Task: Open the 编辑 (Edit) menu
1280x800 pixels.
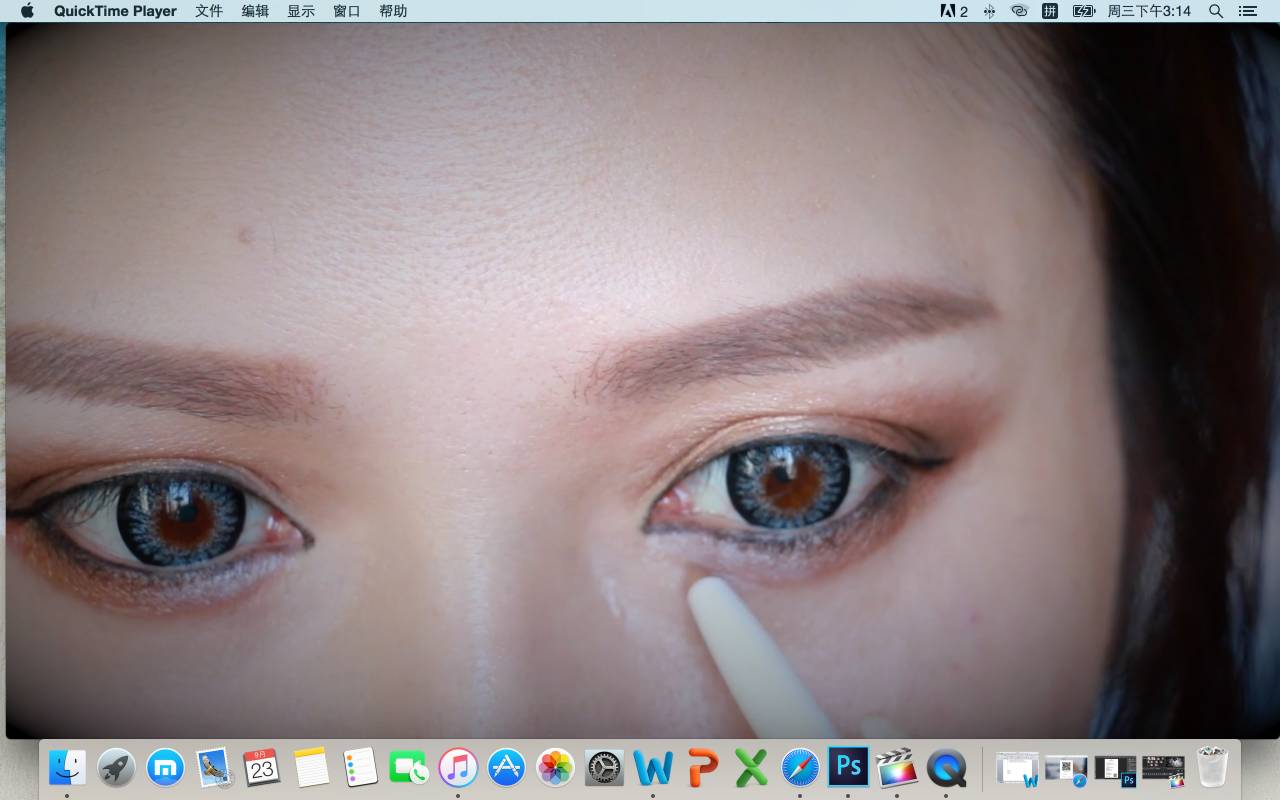Action: pos(255,11)
